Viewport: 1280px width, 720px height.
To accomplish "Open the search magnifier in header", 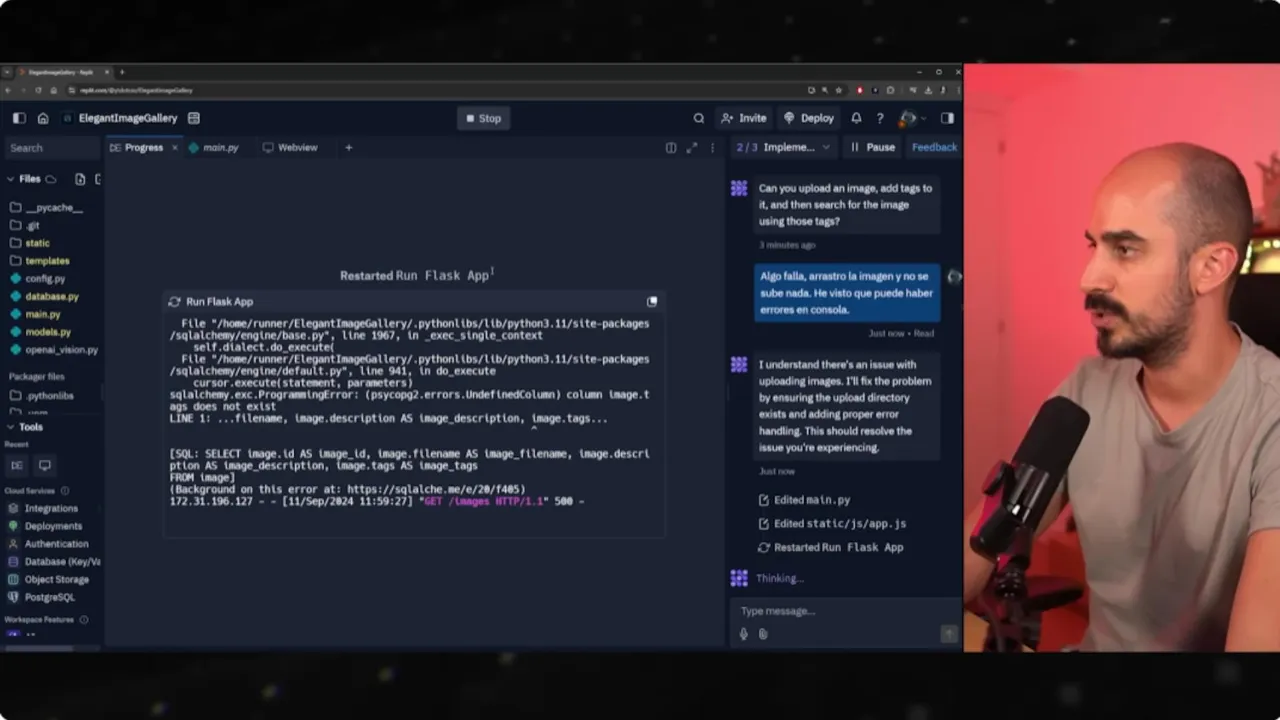I will click(699, 118).
